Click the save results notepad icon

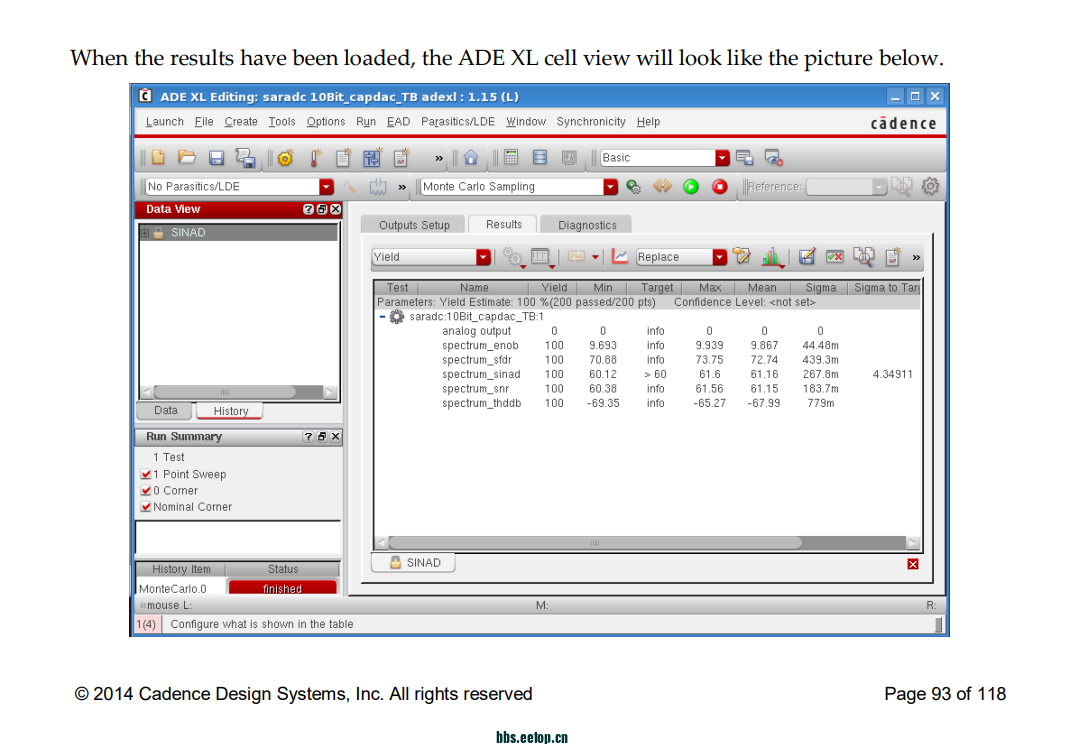(x=806, y=257)
